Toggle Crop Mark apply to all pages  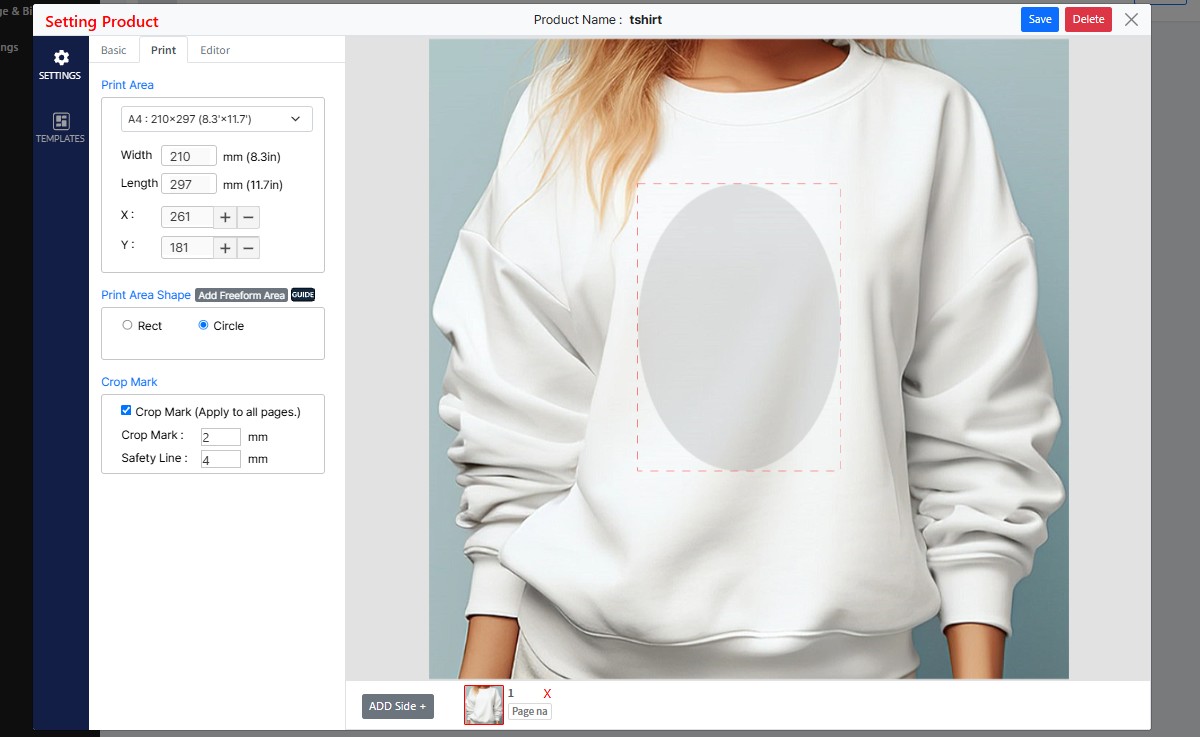126,411
